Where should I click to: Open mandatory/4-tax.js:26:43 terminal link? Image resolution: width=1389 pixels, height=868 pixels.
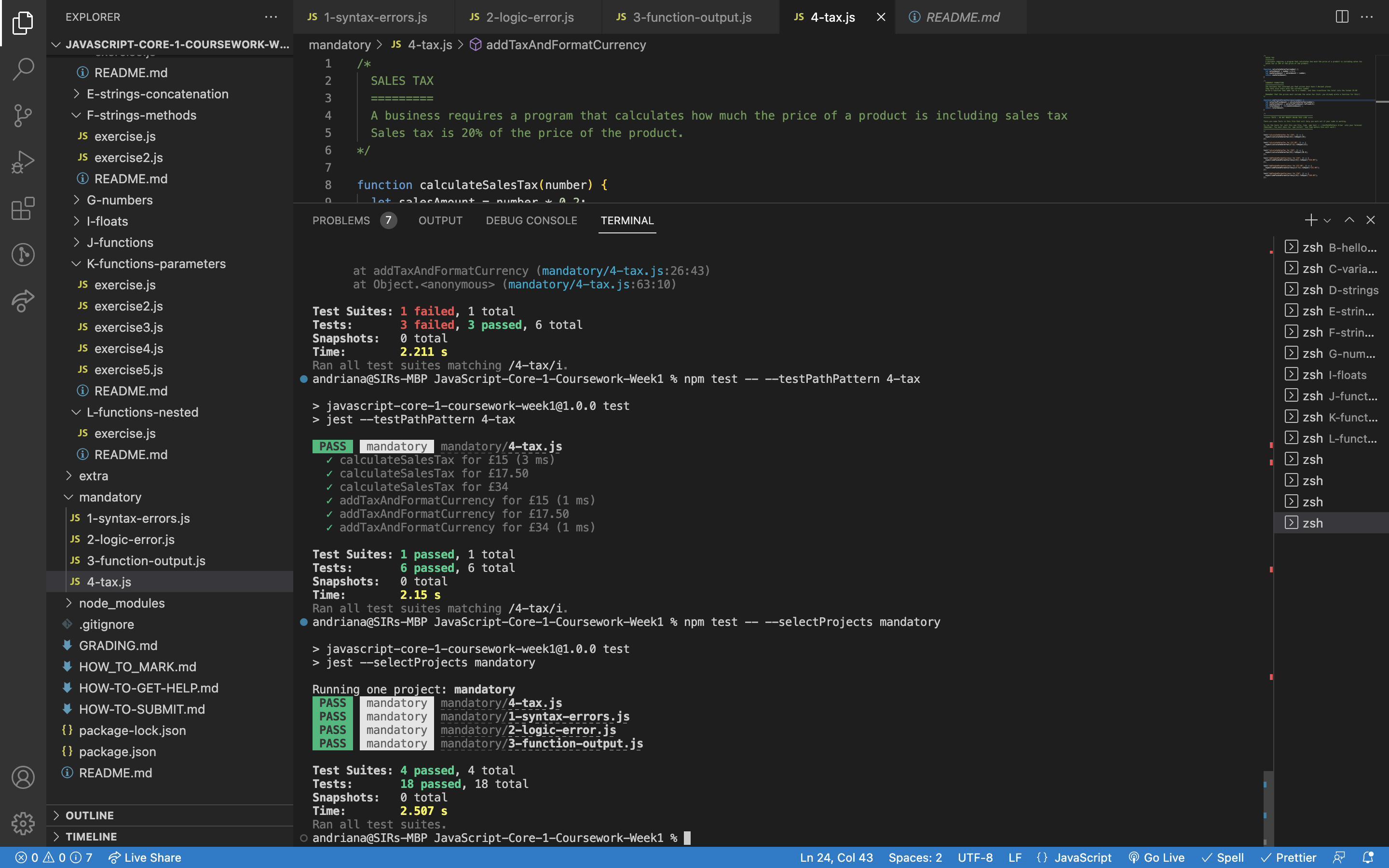[x=623, y=271]
